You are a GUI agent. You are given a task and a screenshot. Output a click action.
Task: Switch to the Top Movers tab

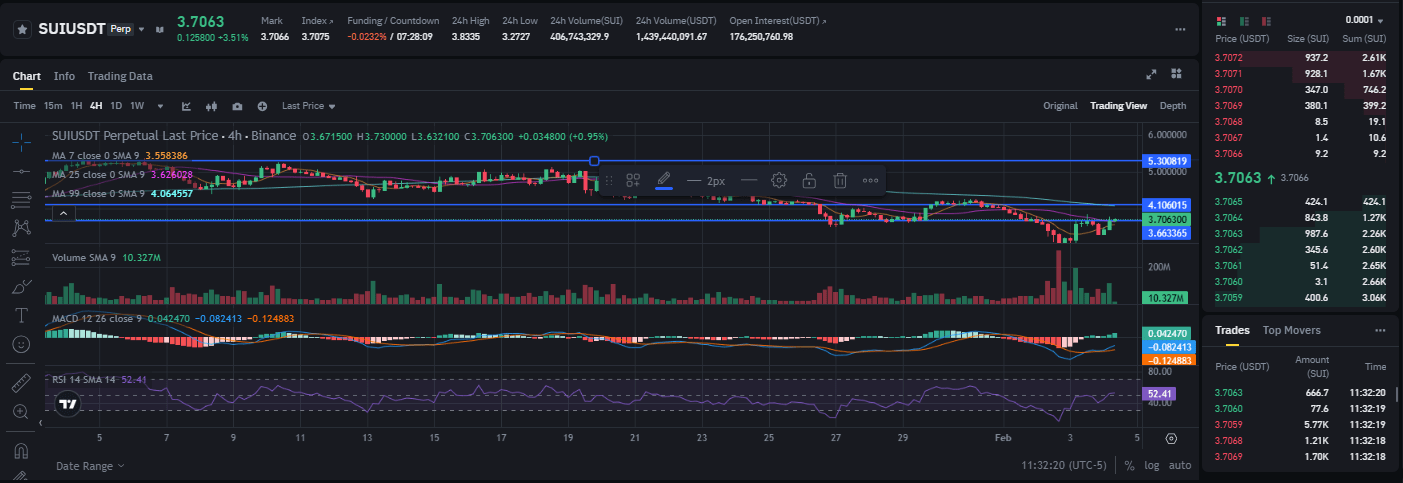point(1291,330)
